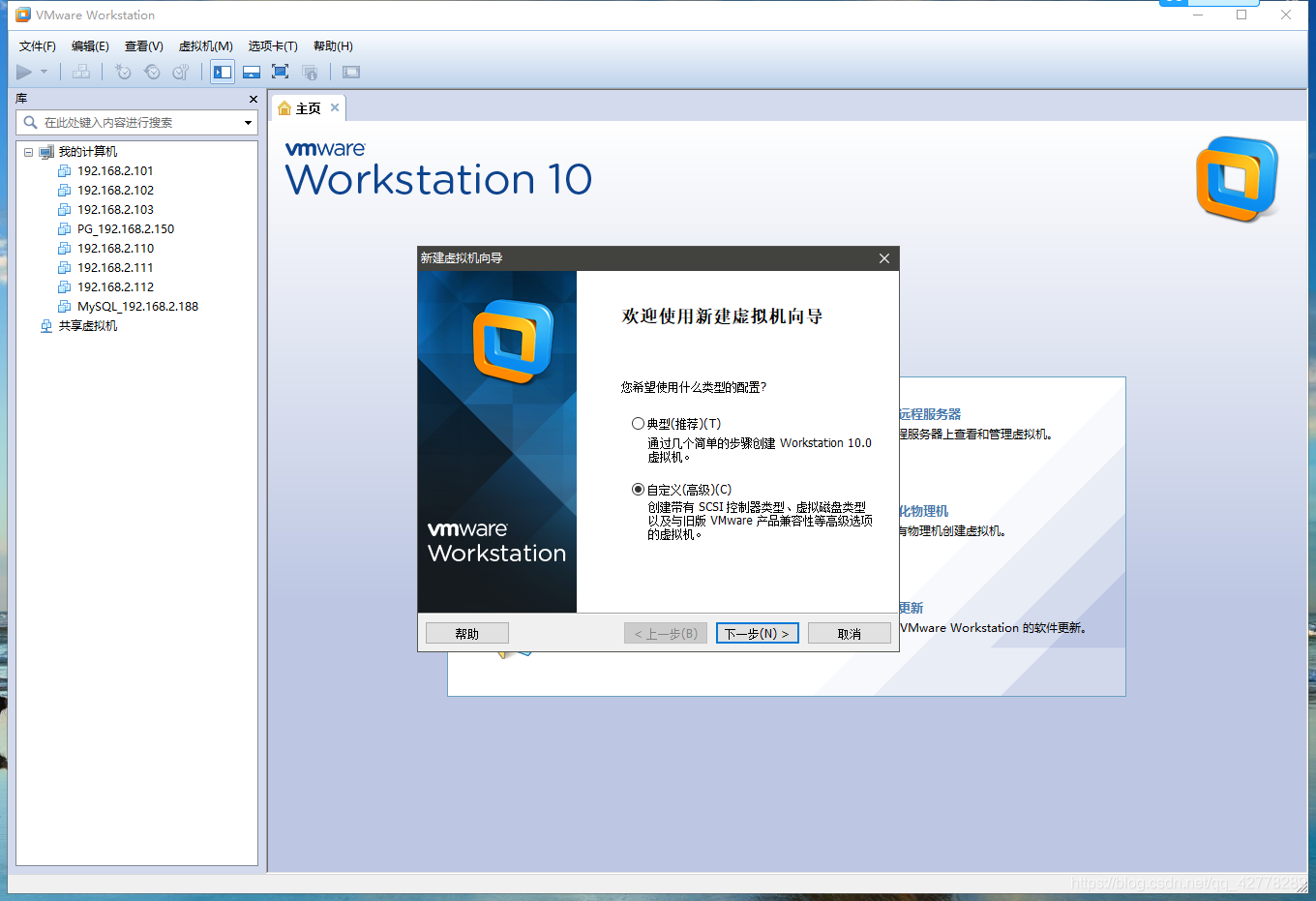Screen dimensions: 1316x901
Task: Select the 自定义(高级)(C) radio button
Action: pyautogui.click(x=638, y=490)
